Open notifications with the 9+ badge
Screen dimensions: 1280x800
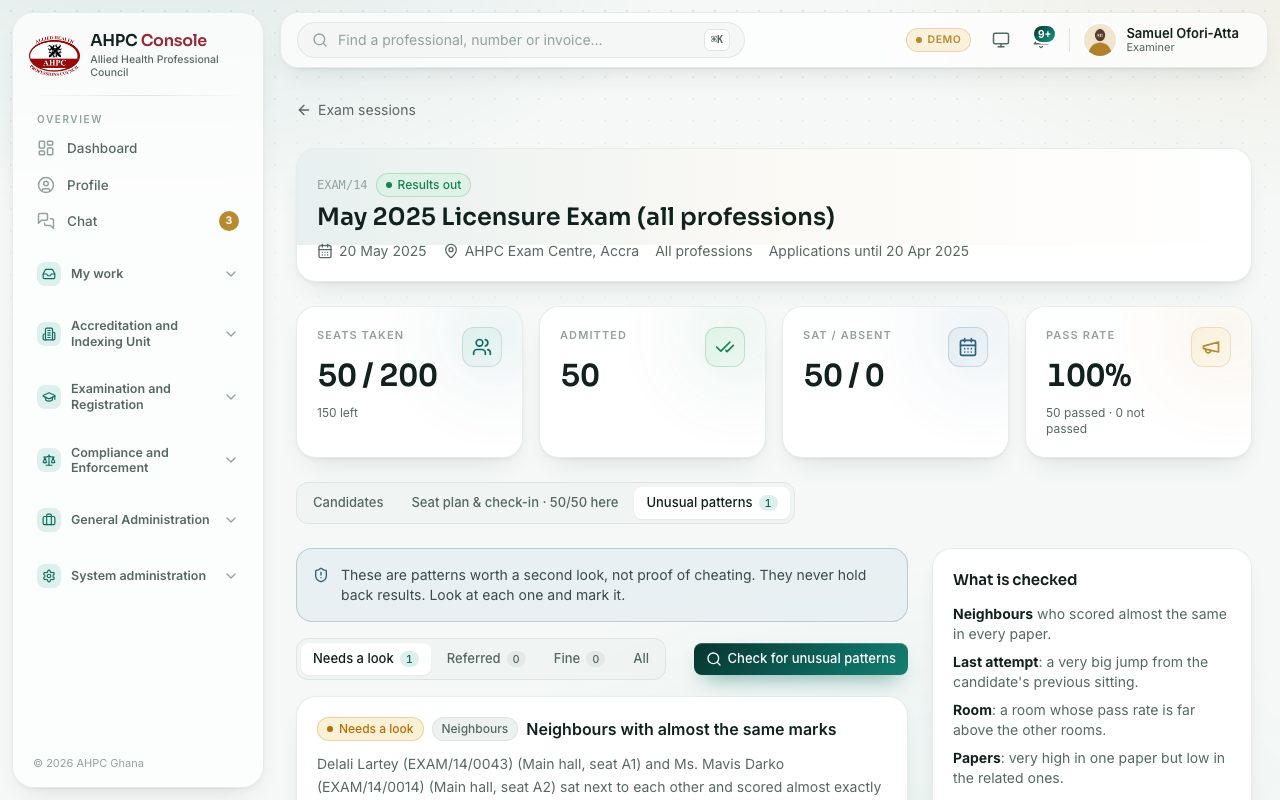tap(1042, 39)
